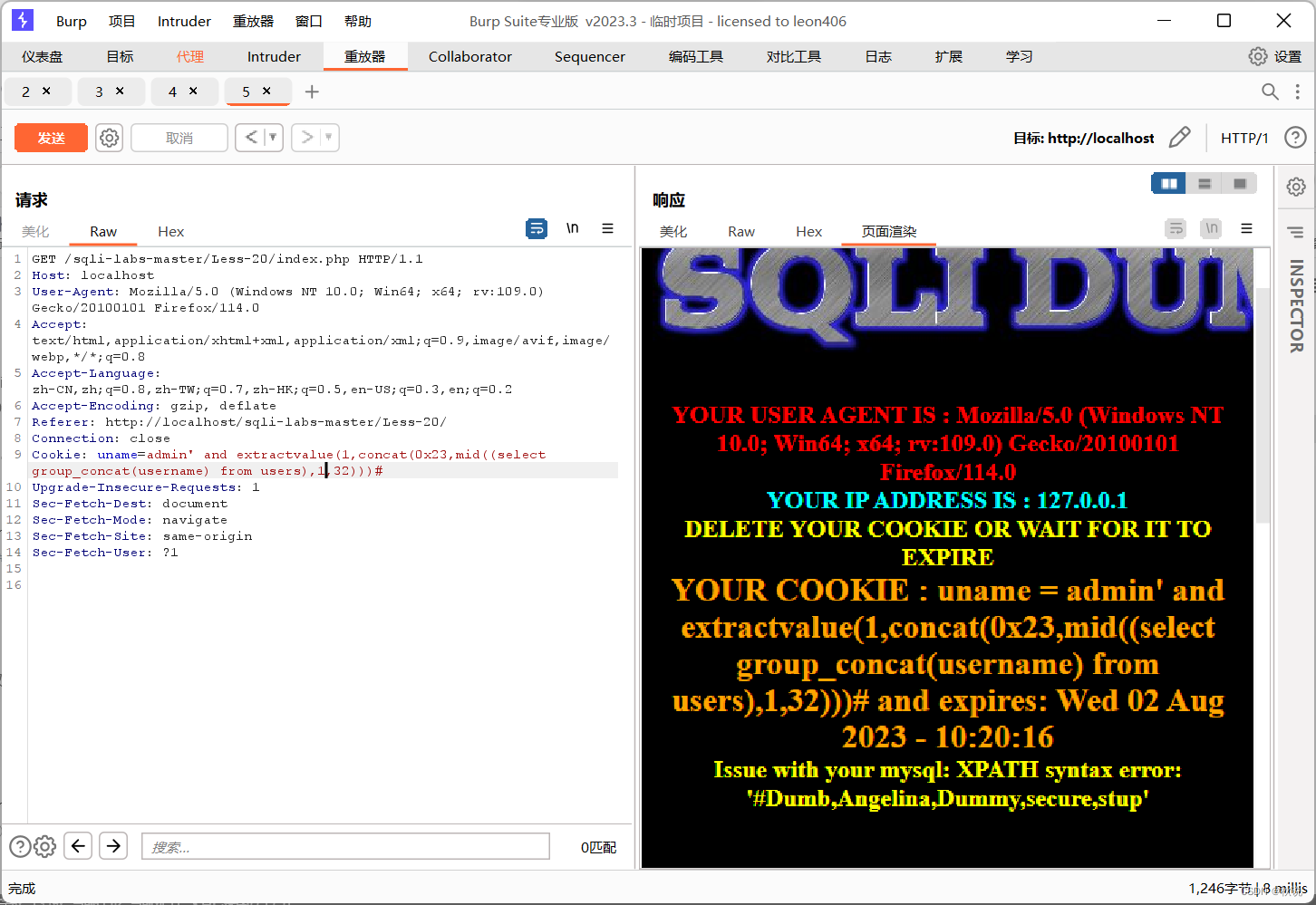Switch to 代理 tab
1316x905 pixels.
[190, 56]
